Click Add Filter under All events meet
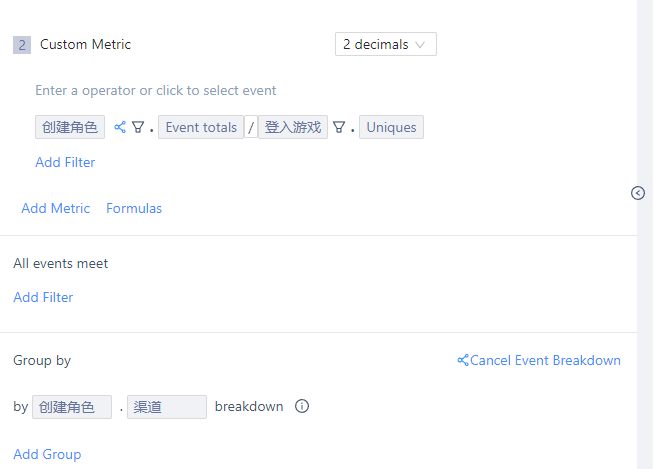This screenshot has width=663, height=469. point(43,297)
